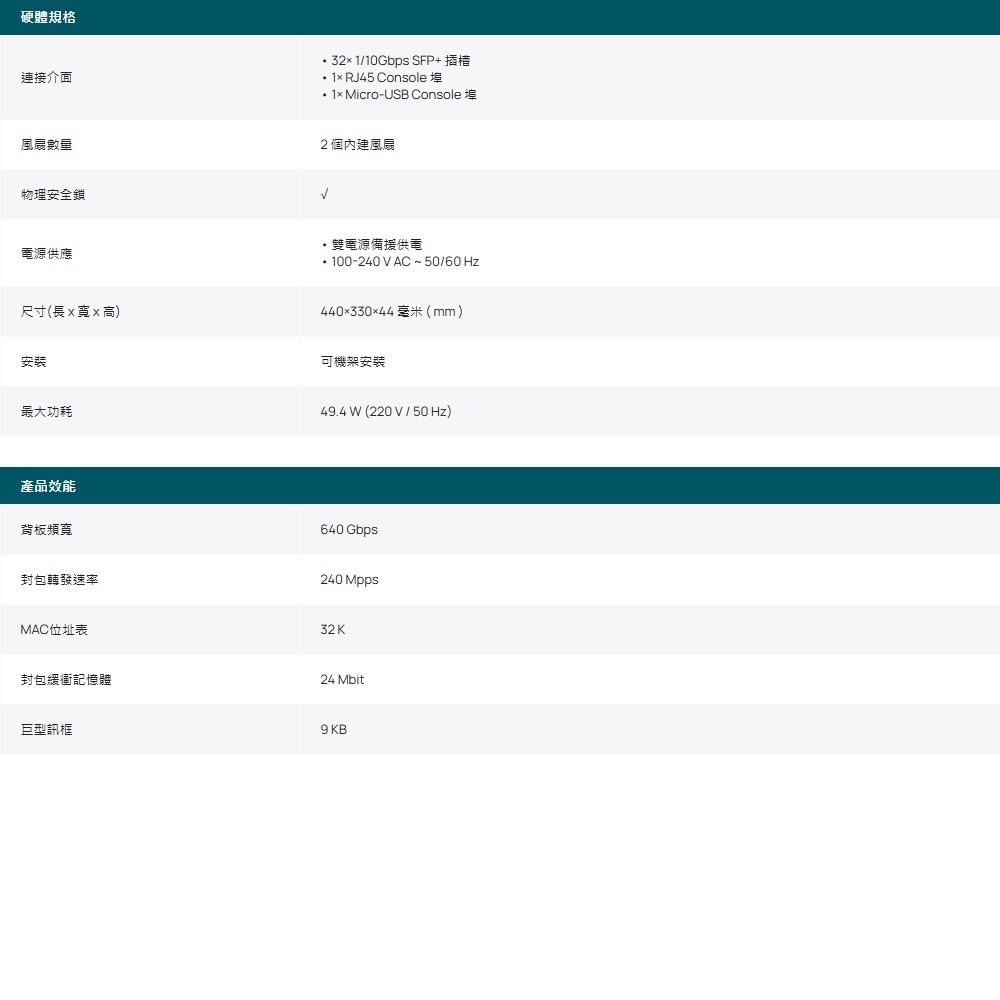Click the 32 K value

(x=333, y=629)
